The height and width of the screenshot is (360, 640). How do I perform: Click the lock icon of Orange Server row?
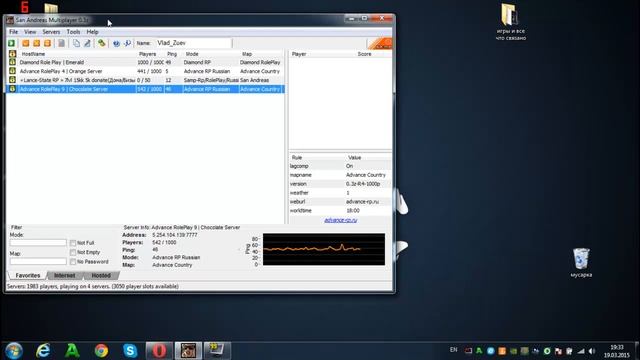[x=12, y=71]
